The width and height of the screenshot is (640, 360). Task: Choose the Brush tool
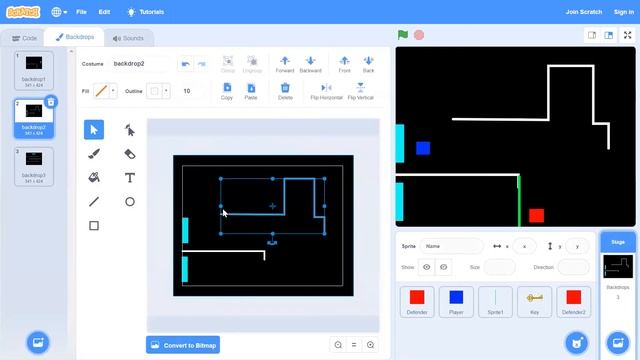(x=94, y=154)
